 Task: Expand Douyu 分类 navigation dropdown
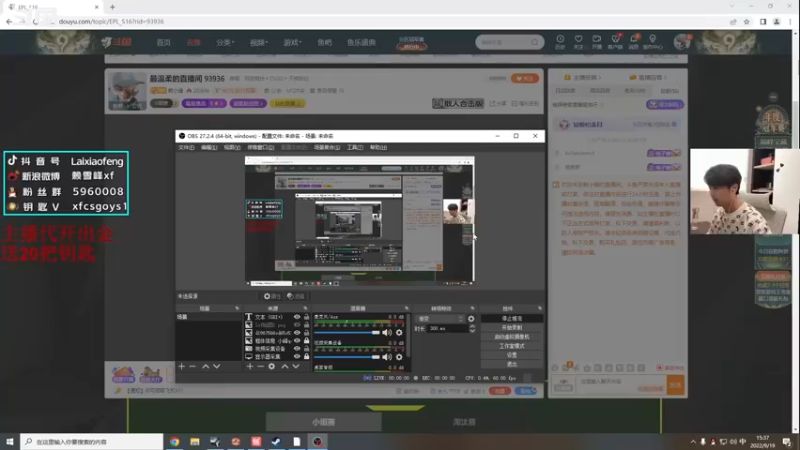(225, 42)
